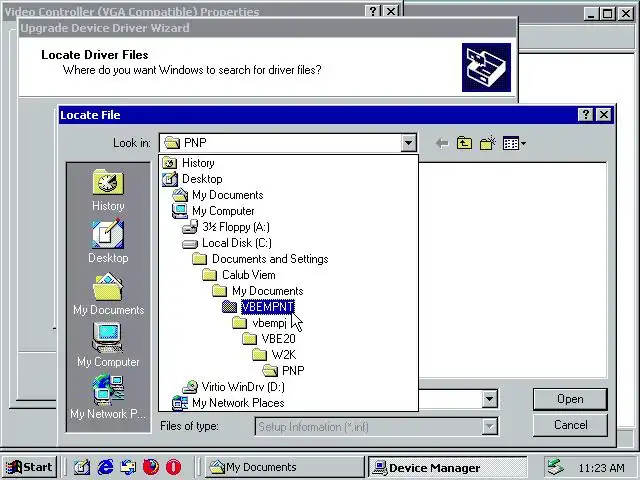Select Documents and Settings folder
This screenshot has height=480, width=640.
pyautogui.click(x=270, y=259)
